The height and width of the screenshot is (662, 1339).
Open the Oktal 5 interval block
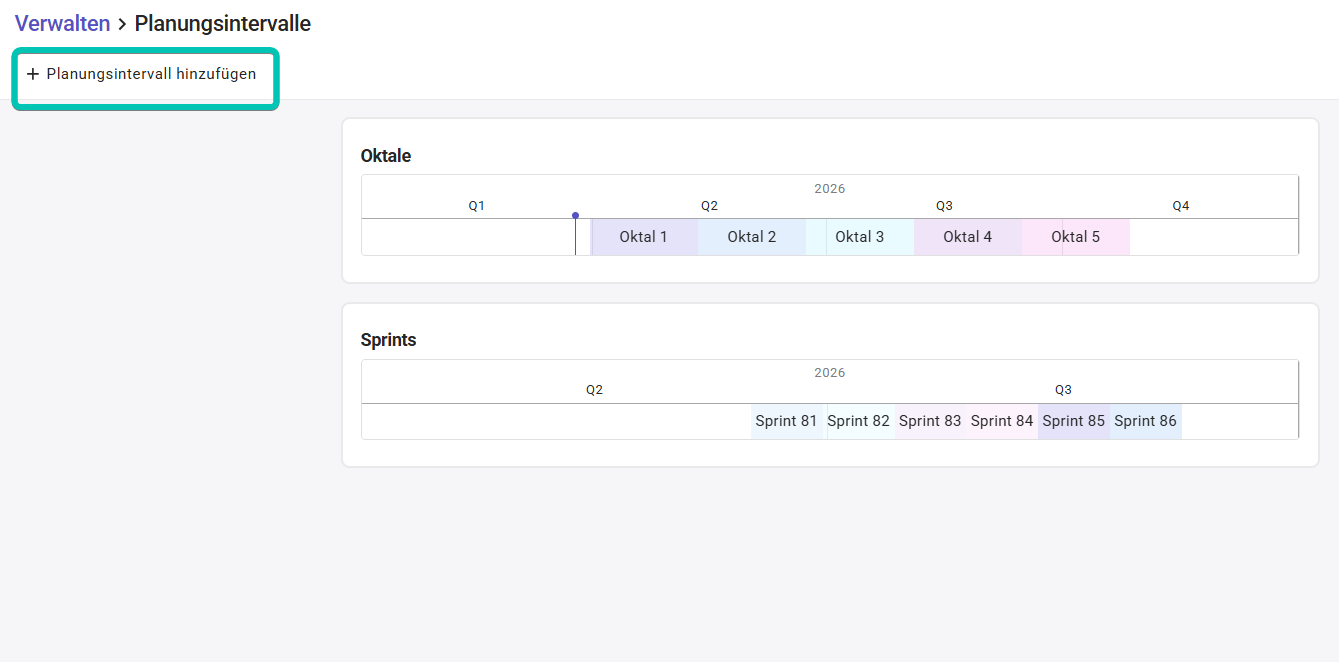1075,237
